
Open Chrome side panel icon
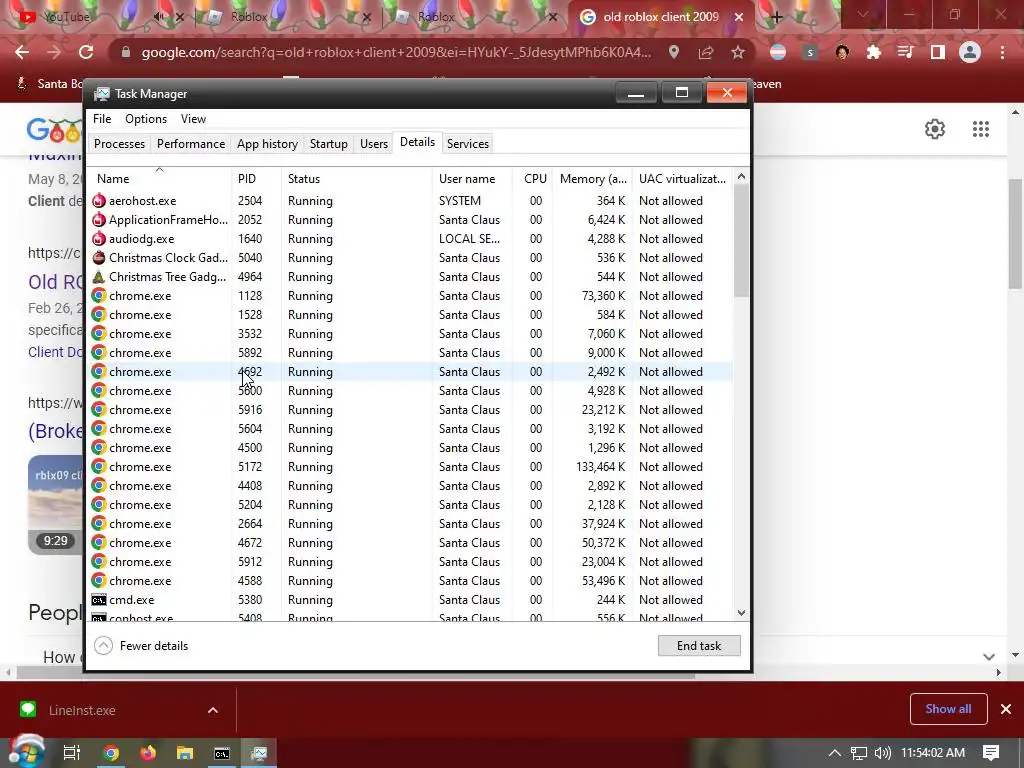(938, 52)
